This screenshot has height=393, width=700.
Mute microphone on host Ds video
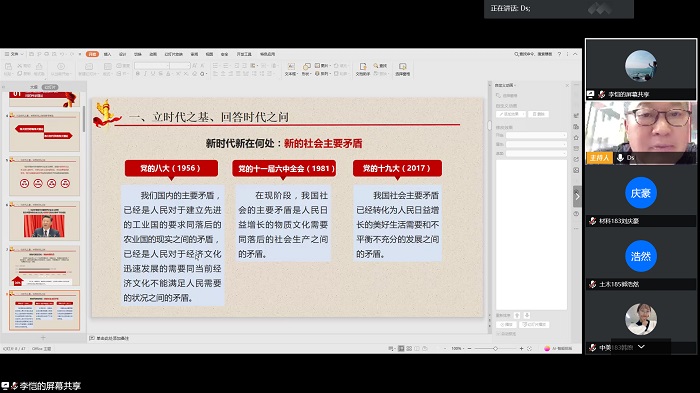620,158
